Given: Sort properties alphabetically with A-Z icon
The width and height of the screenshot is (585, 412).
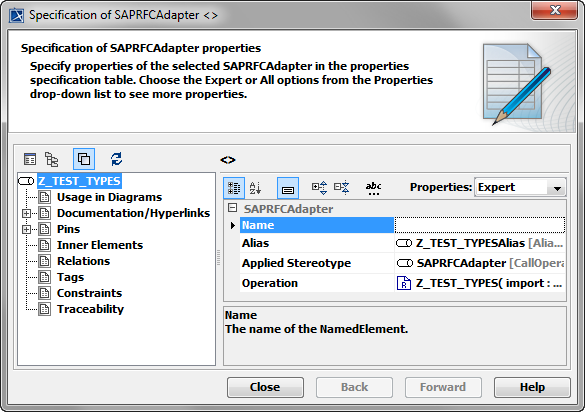Looking at the screenshot, I should tap(256, 188).
